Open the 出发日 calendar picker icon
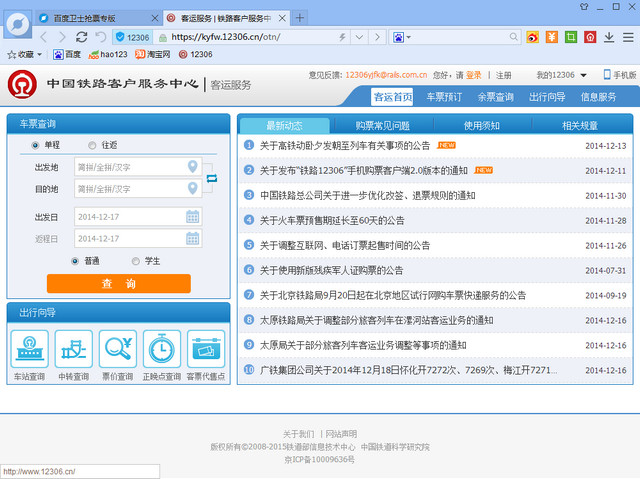This screenshot has height=479, width=640. pos(192,217)
